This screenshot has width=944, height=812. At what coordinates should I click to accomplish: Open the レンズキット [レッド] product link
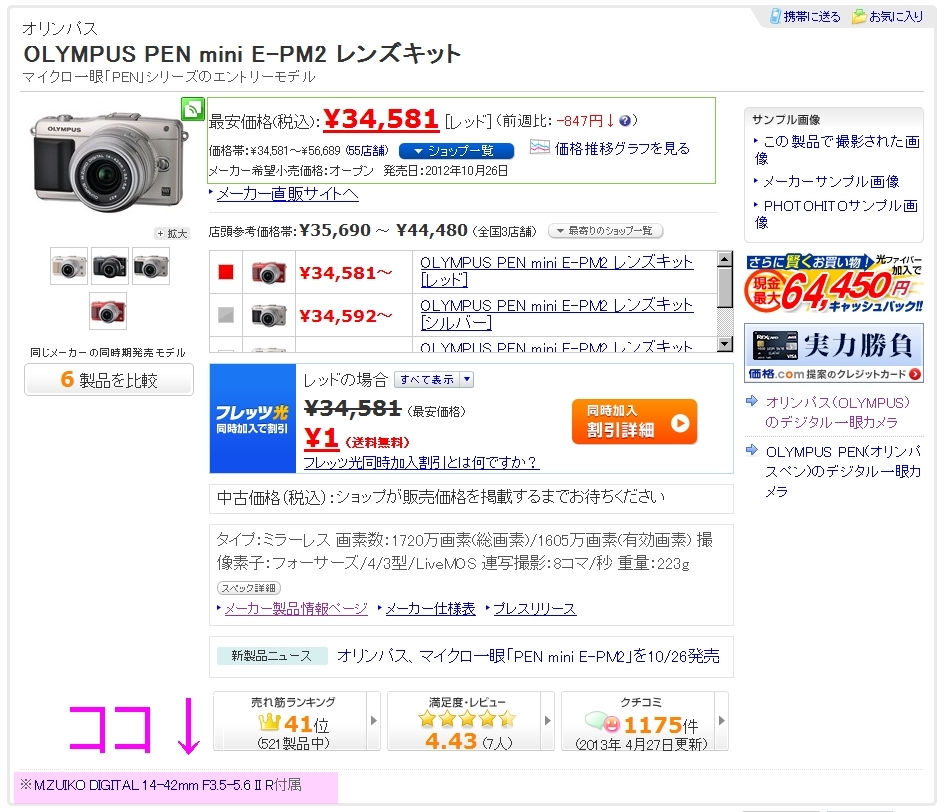pyautogui.click(x=556, y=271)
